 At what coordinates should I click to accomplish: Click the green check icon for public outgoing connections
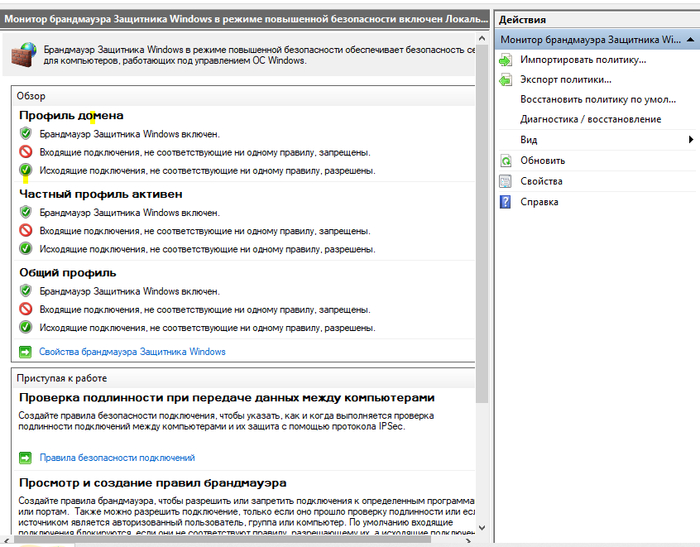click(x=26, y=327)
